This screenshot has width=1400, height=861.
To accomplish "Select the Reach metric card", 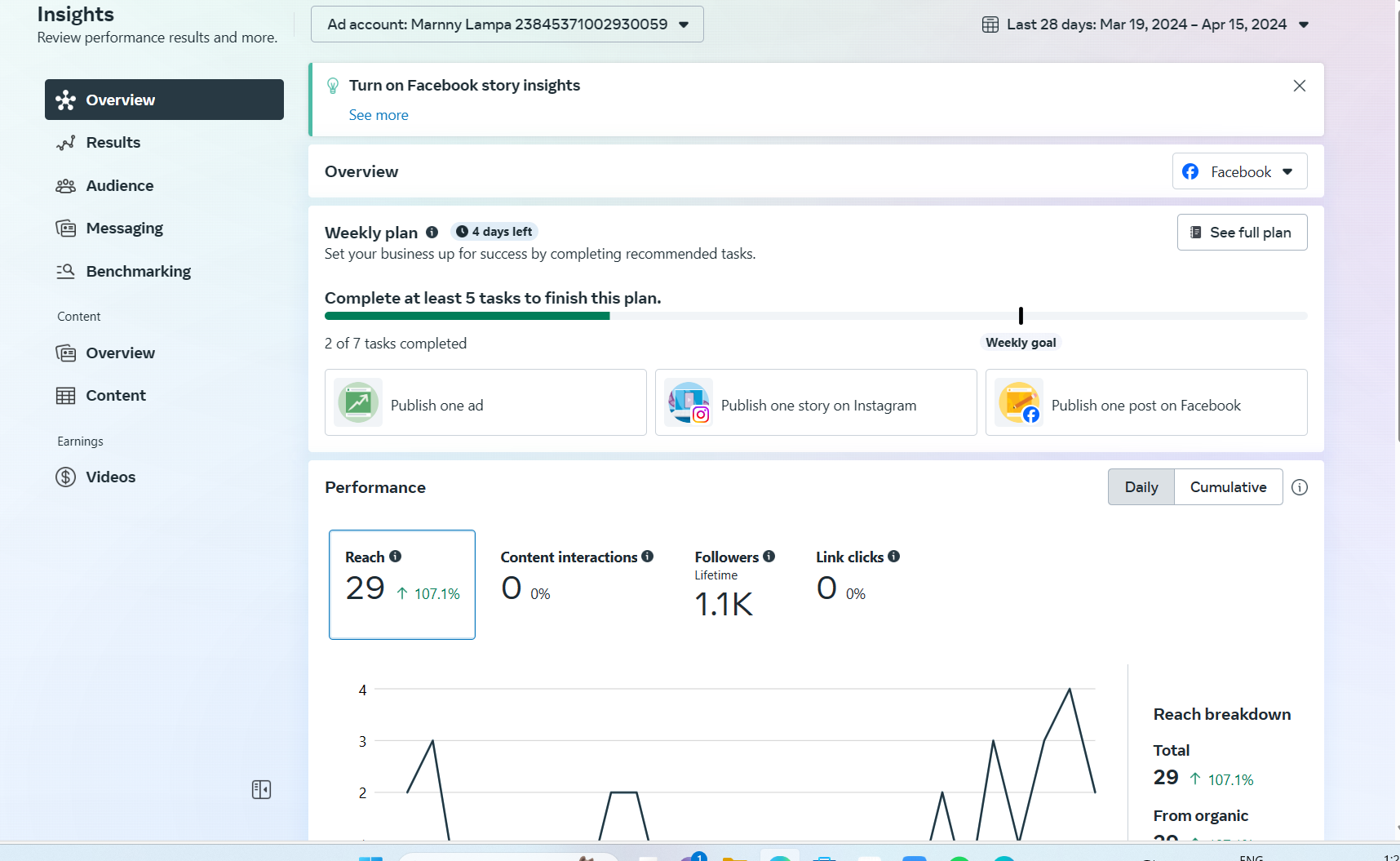I will 402,584.
